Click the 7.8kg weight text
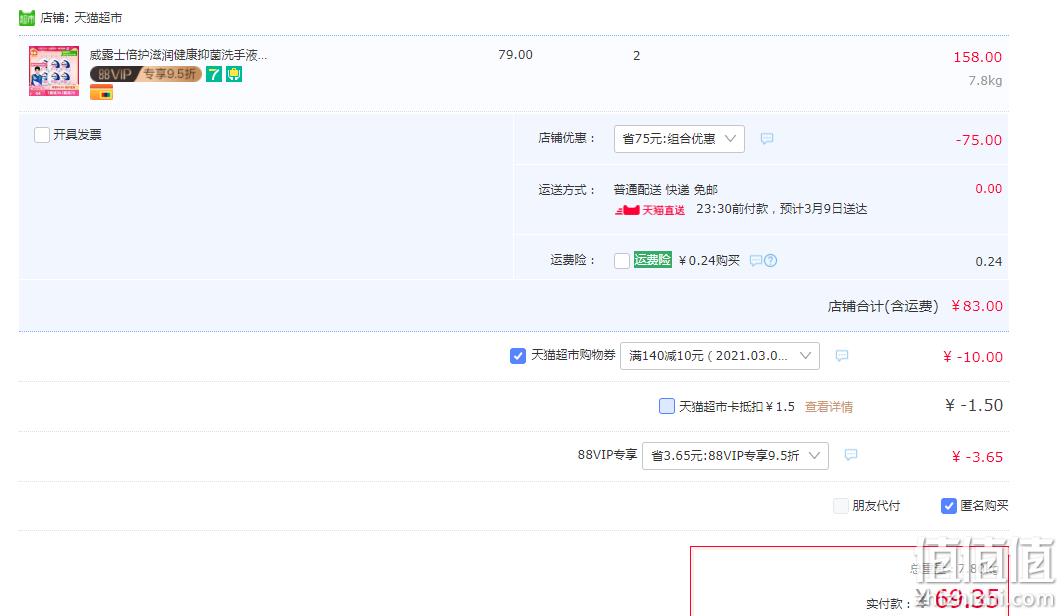 pyautogui.click(x=985, y=81)
